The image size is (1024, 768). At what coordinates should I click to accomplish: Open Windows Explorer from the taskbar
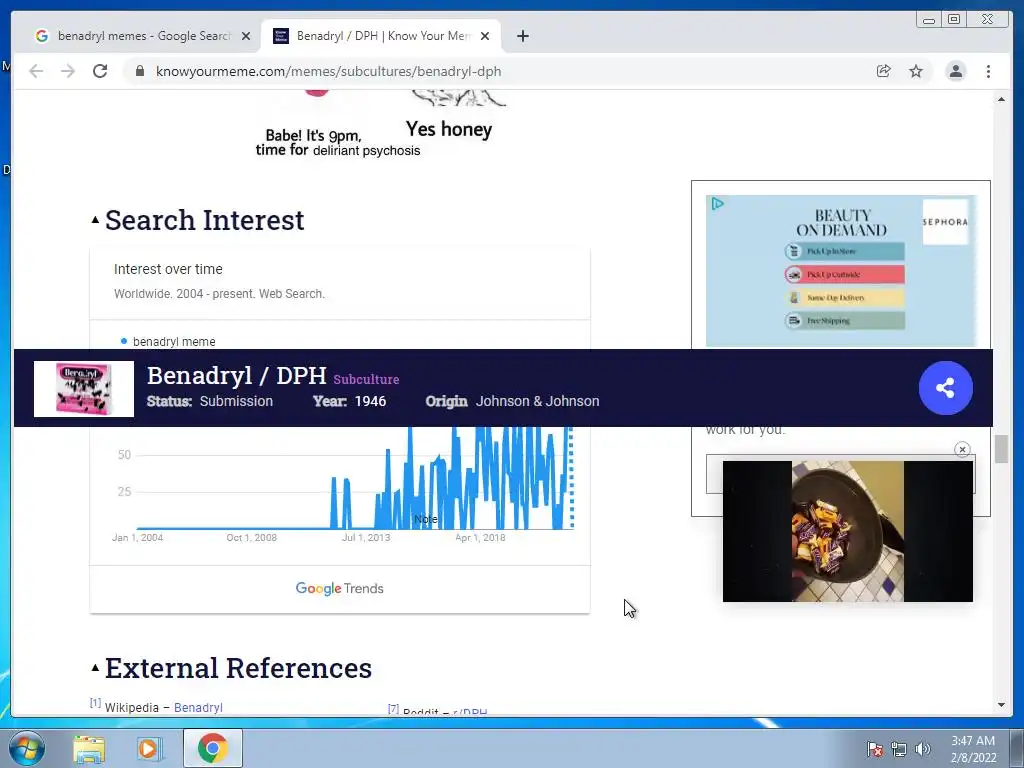click(x=89, y=748)
